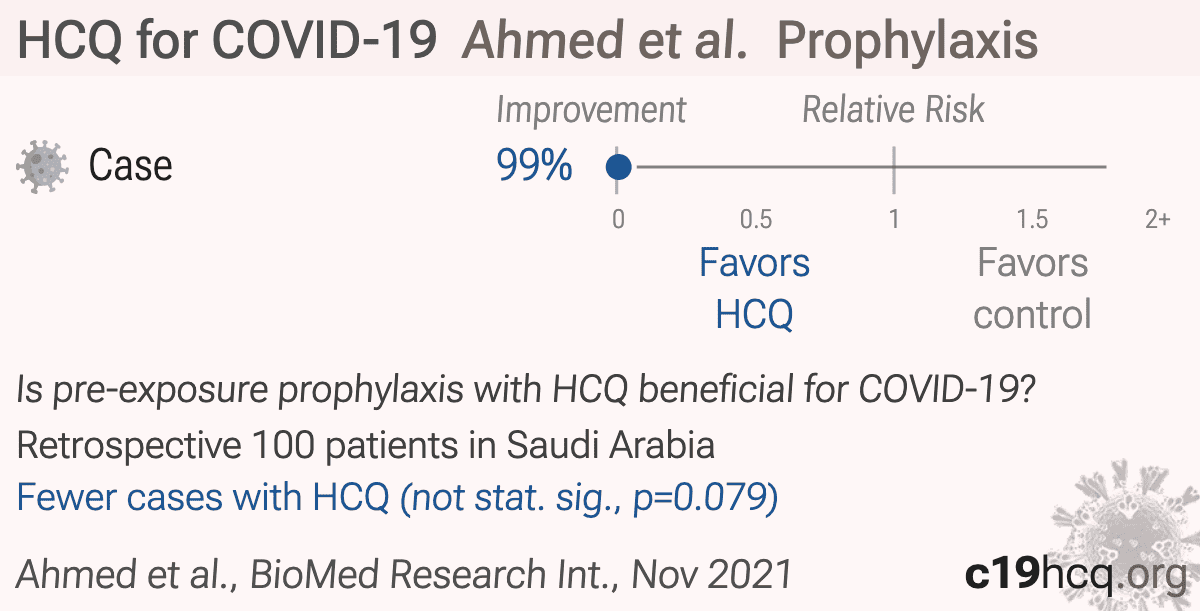The height and width of the screenshot is (611, 1200).
Task: Click the Favors control label
Action: 1032,289
